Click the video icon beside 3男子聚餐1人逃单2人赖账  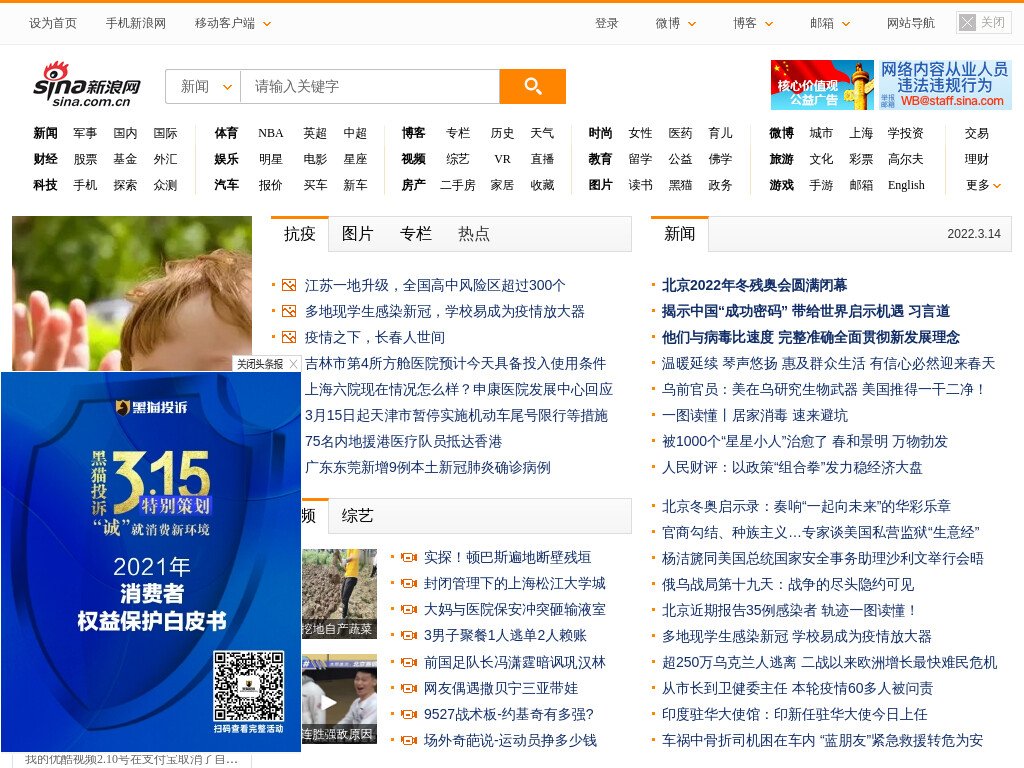(409, 636)
